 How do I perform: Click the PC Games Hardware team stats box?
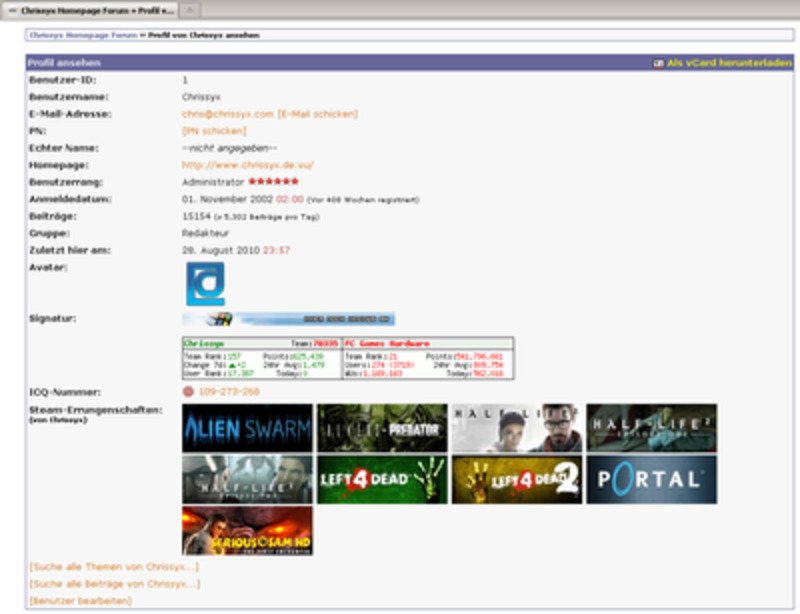pos(428,358)
